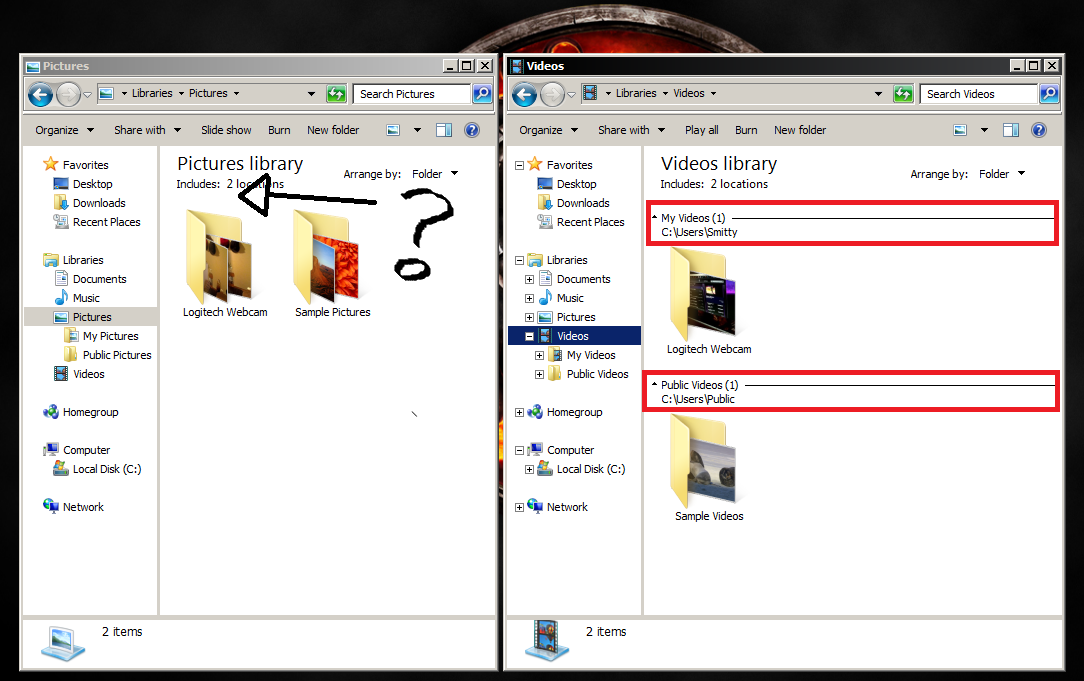Select Recent Places in Pictures window

[106, 222]
